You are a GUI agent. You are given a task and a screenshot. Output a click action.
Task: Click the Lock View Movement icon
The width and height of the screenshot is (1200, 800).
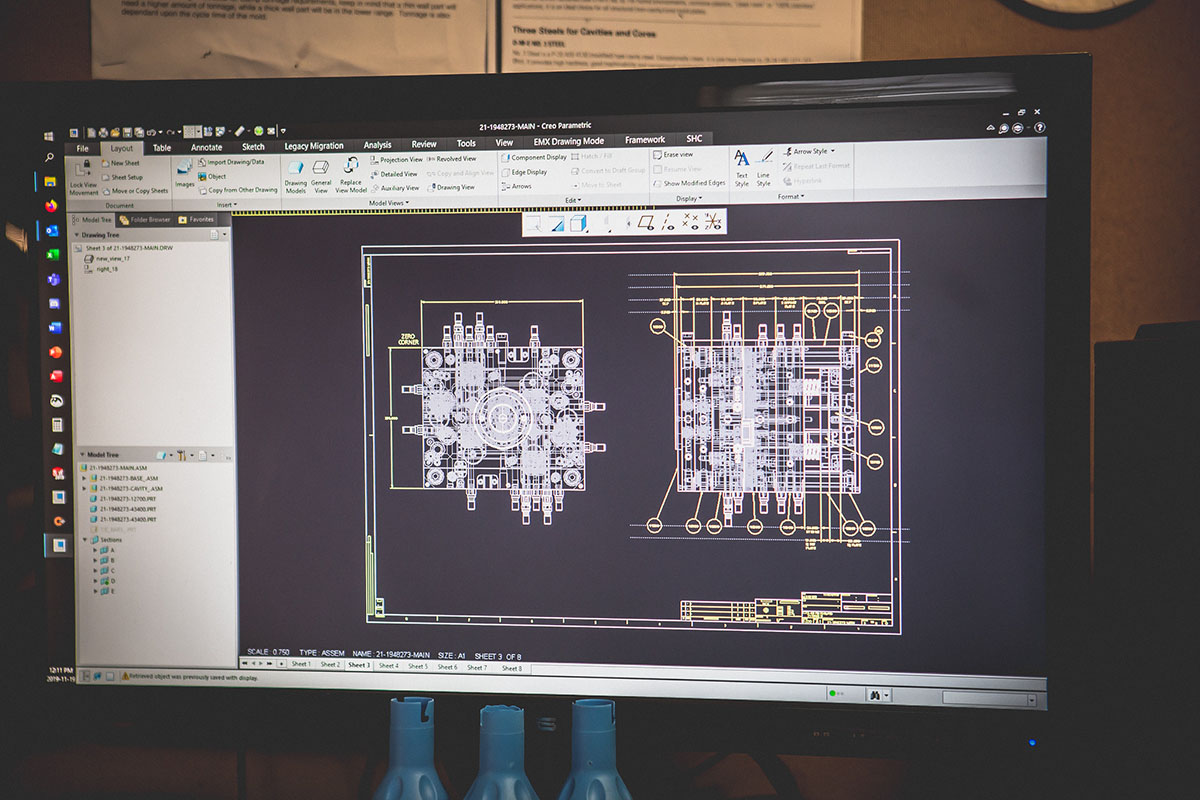(x=83, y=167)
